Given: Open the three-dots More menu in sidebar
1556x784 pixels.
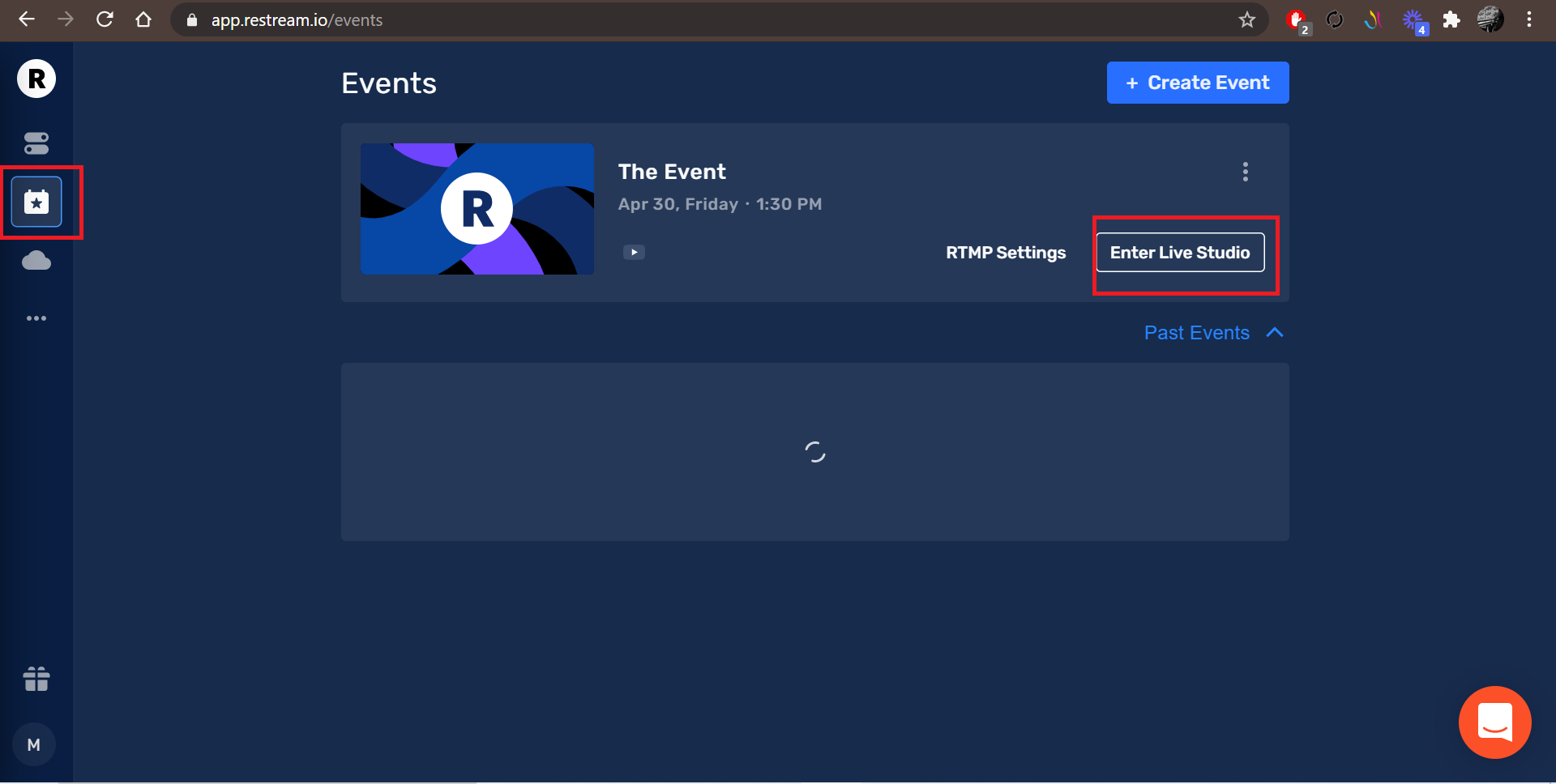Looking at the screenshot, I should 36,318.
